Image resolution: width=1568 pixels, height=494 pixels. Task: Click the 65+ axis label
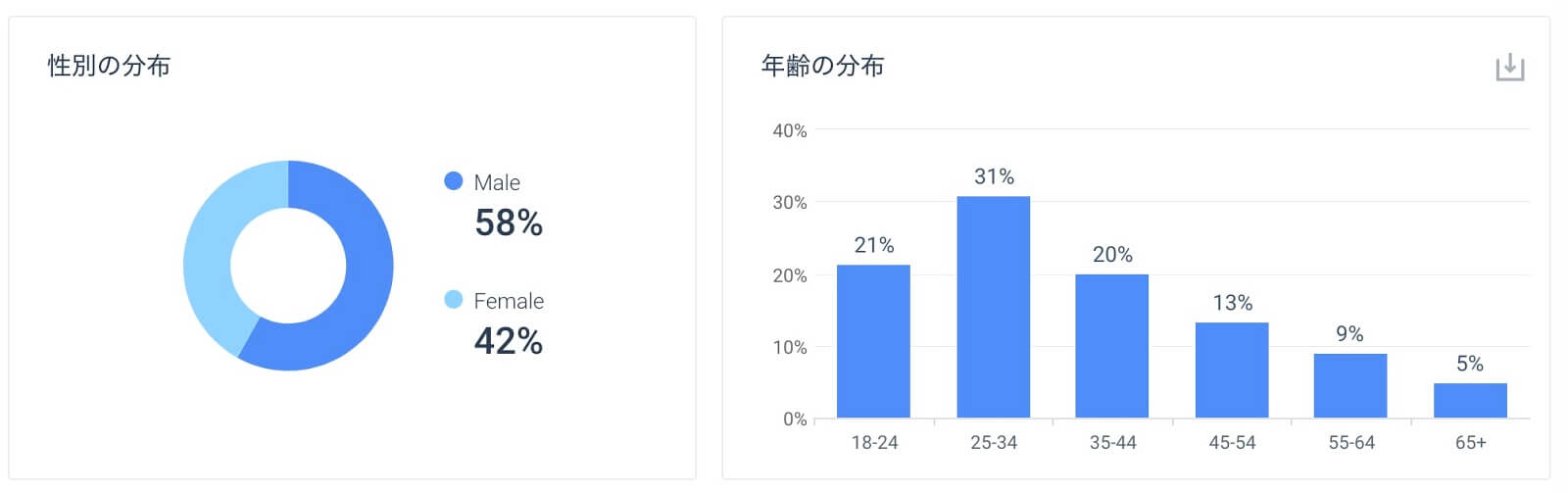(x=1470, y=443)
